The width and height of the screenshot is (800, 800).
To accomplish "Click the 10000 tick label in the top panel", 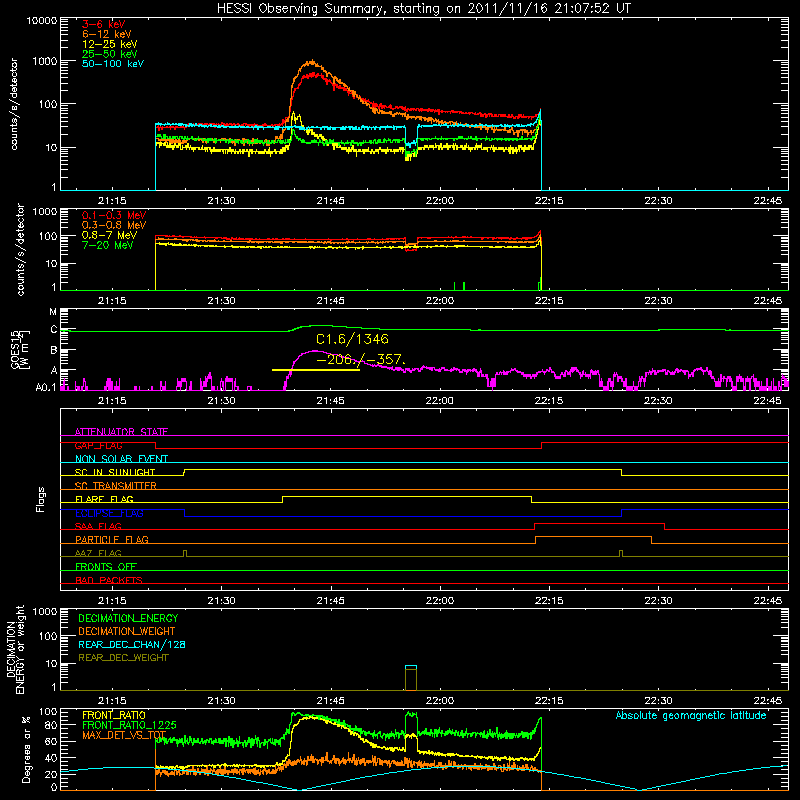I will pyautogui.click(x=42, y=20).
